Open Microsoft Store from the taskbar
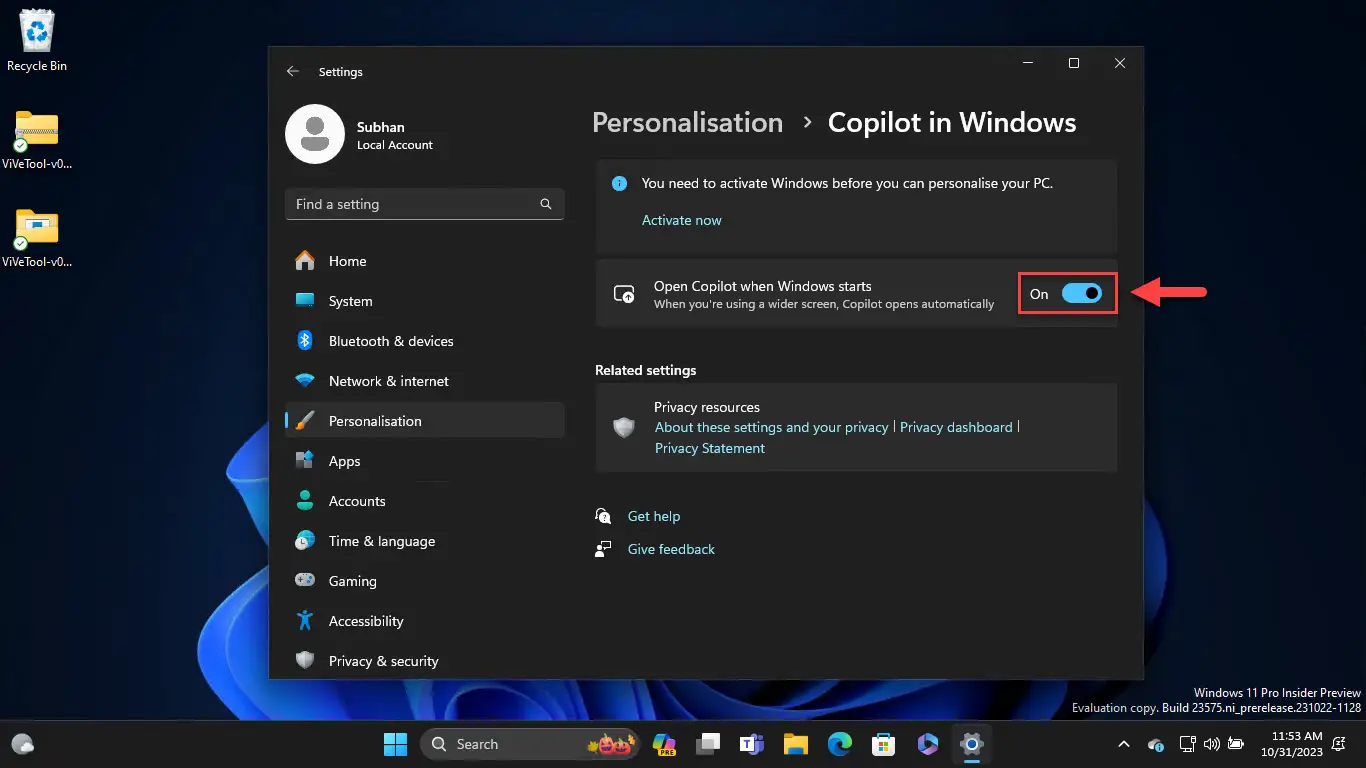 [x=883, y=744]
